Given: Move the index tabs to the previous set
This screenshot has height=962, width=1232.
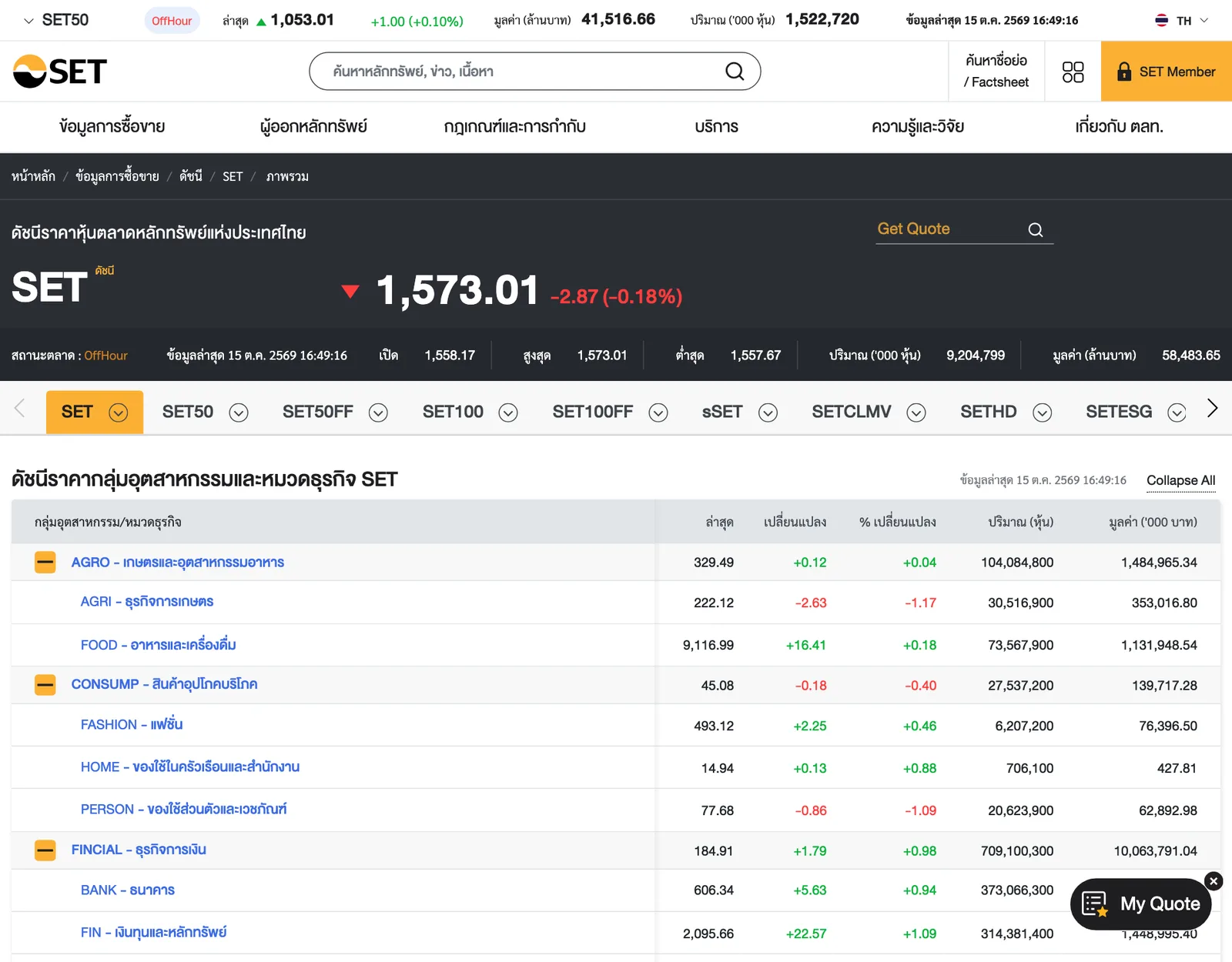Looking at the screenshot, I should point(20,409).
